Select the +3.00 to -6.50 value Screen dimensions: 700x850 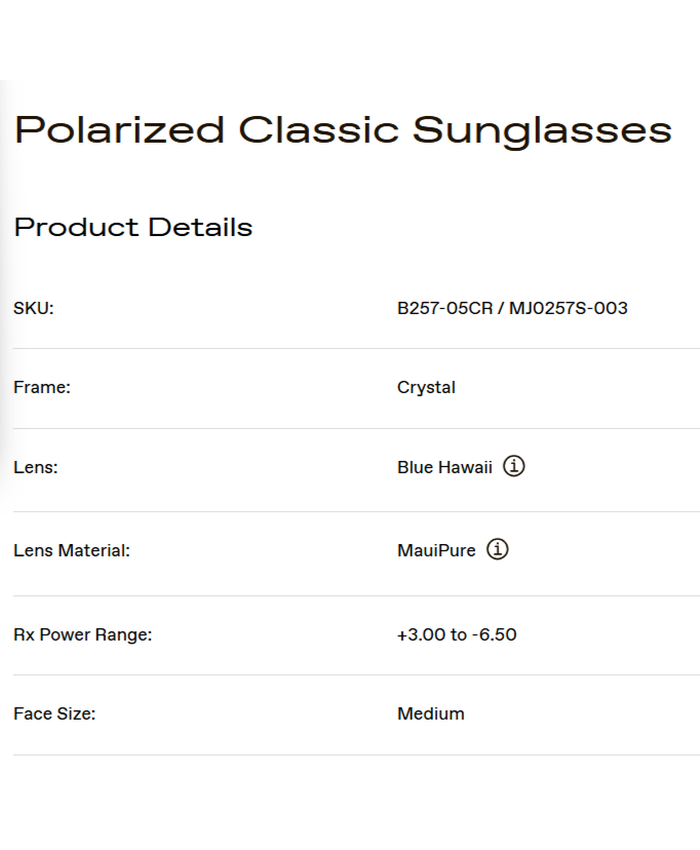457,634
